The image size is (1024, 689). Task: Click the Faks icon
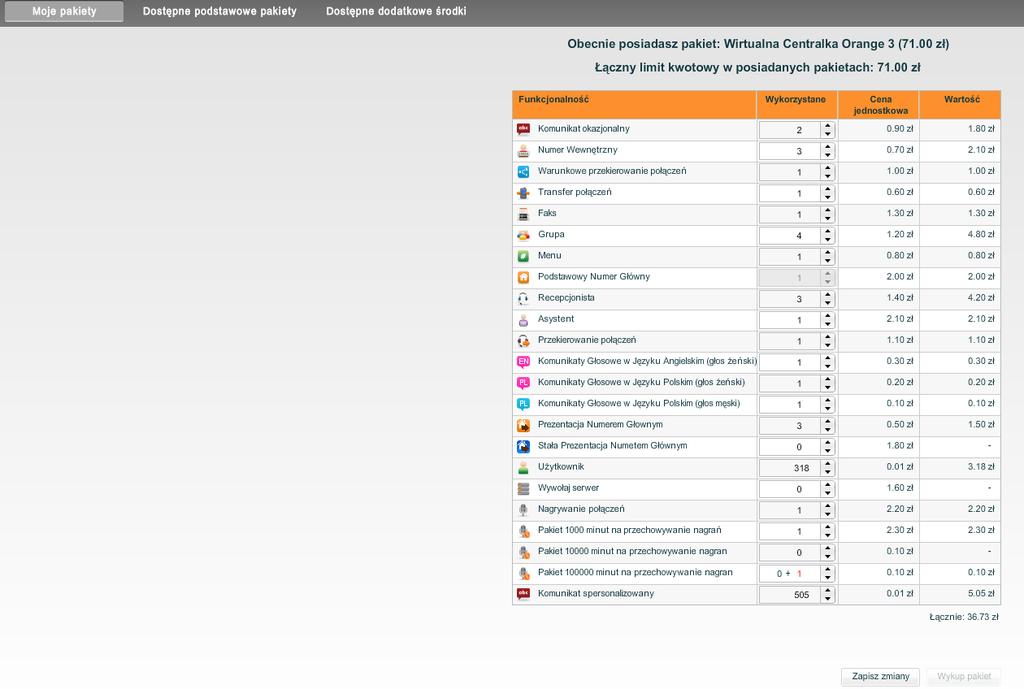523,214
